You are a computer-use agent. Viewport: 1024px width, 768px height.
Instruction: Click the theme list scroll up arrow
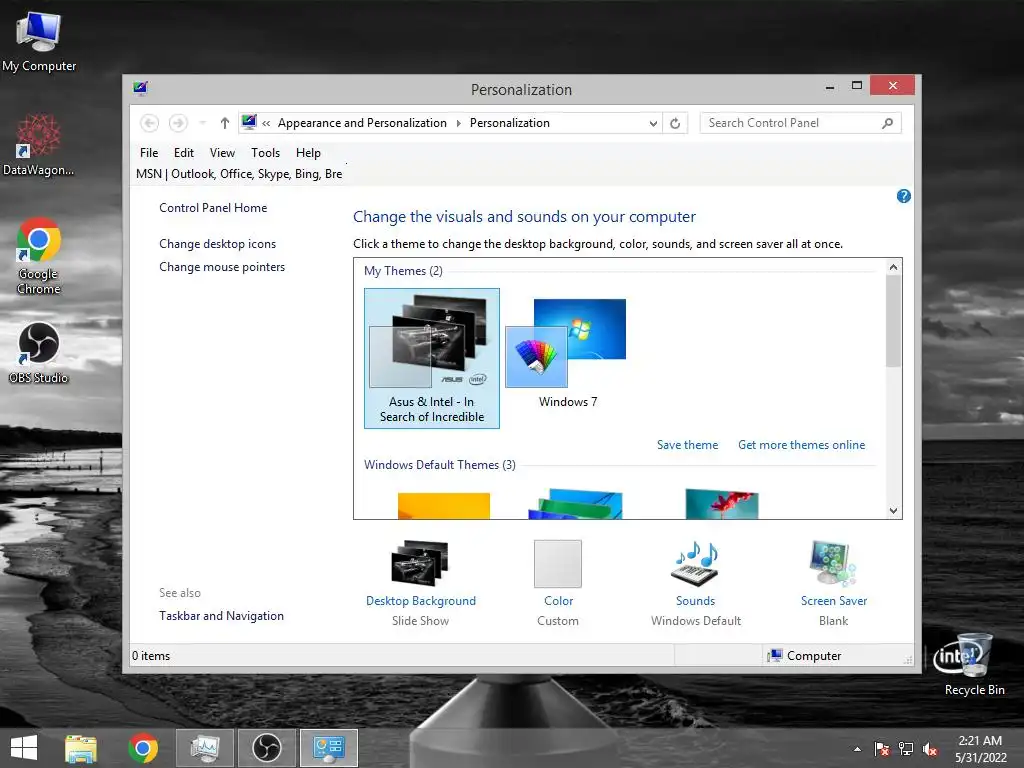(x=893, y=267)
